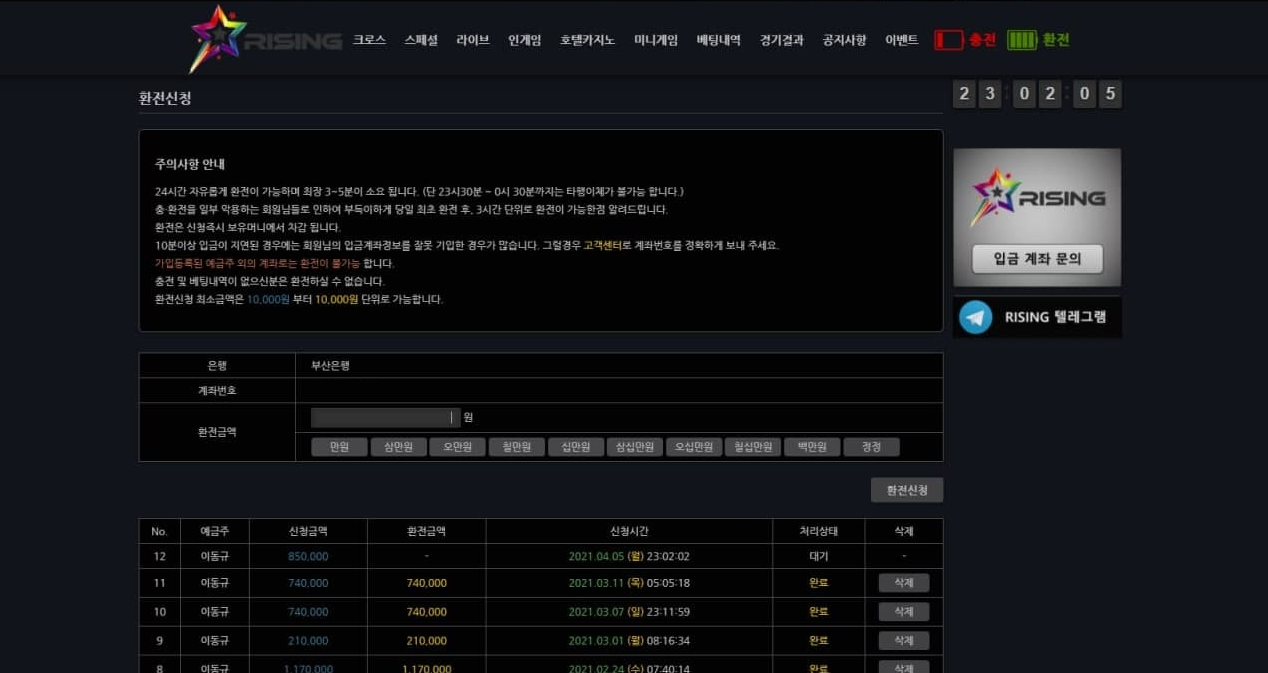Add 오만원 to the amount
The image size is (1268, 673).
457,447
